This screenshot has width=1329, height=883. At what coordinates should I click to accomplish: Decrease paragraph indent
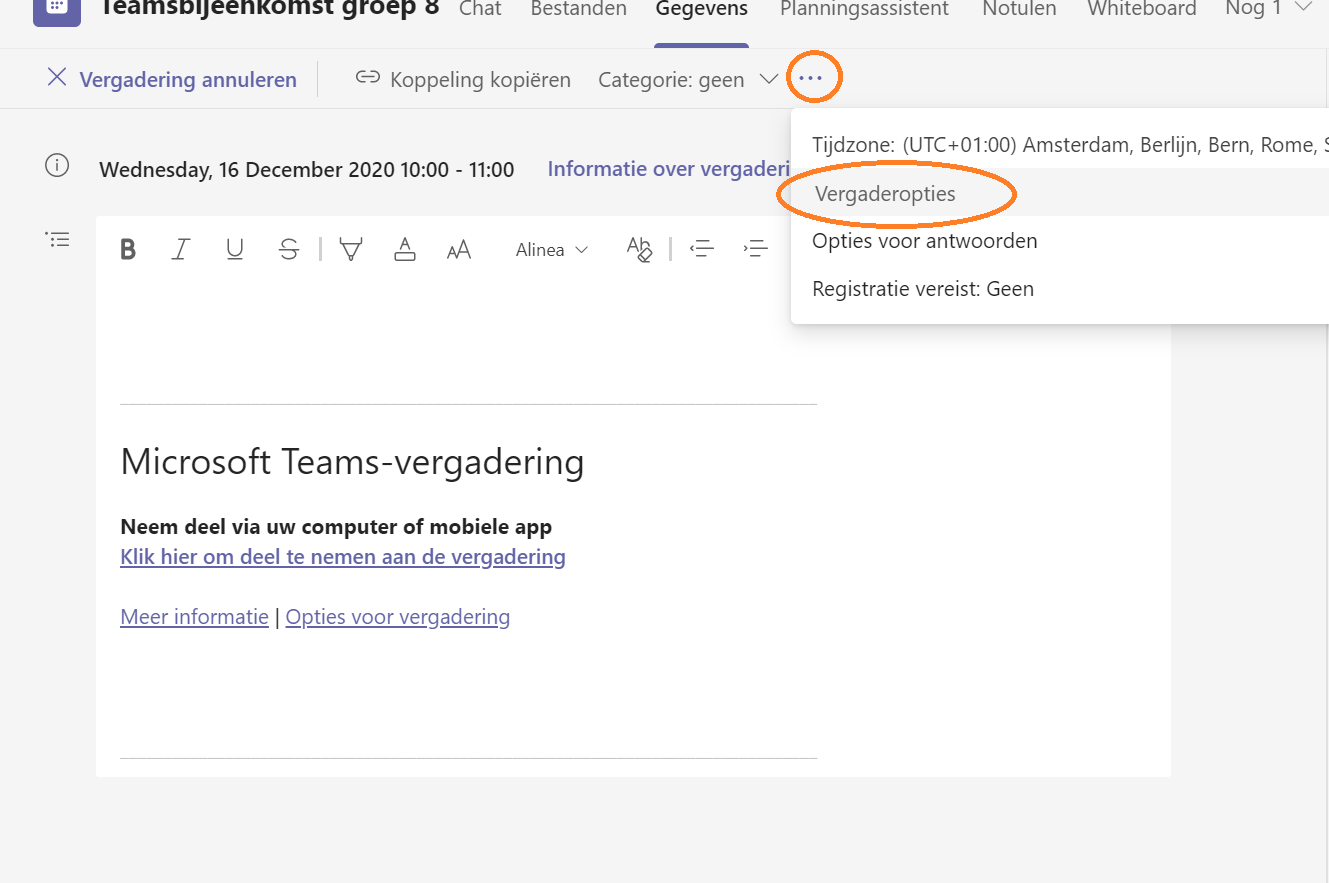[702, 250]
